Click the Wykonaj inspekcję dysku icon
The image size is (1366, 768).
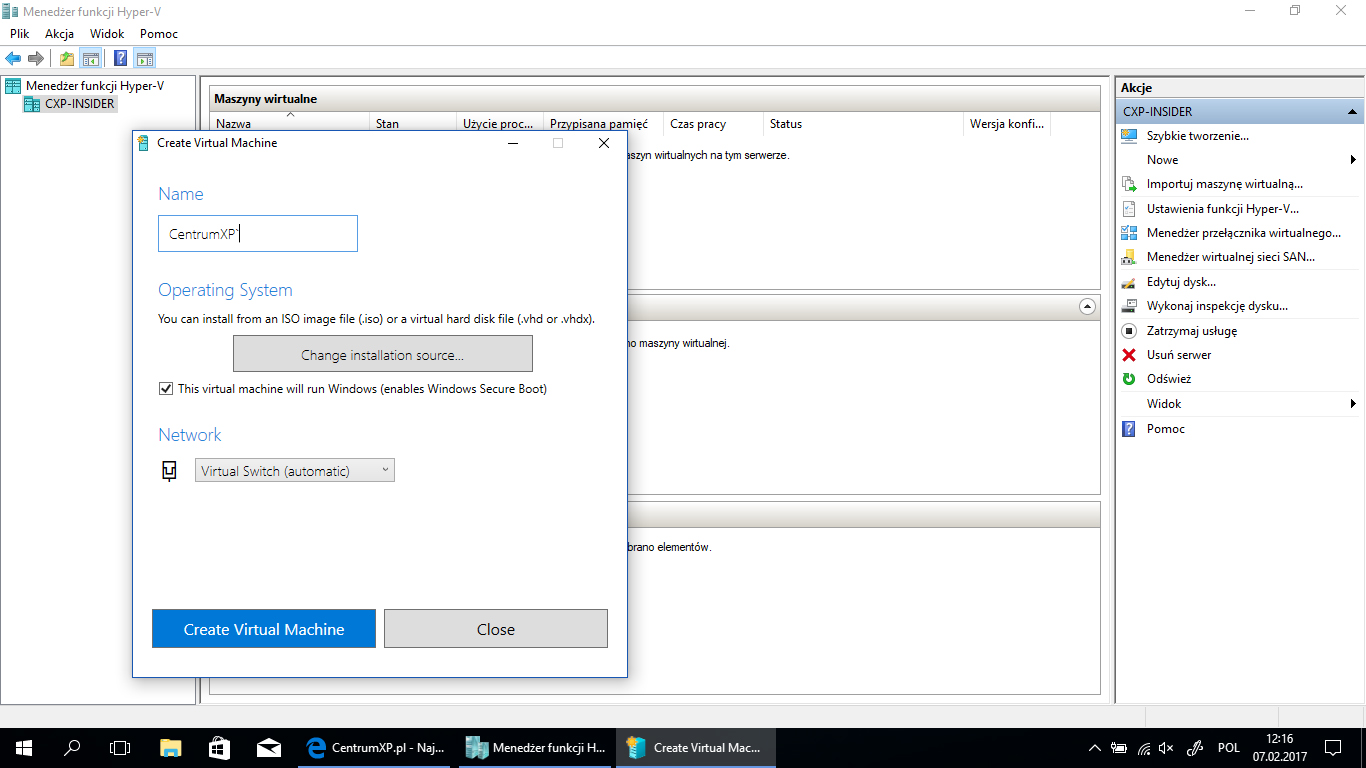pyautogui.click(x=1129, y=306)
